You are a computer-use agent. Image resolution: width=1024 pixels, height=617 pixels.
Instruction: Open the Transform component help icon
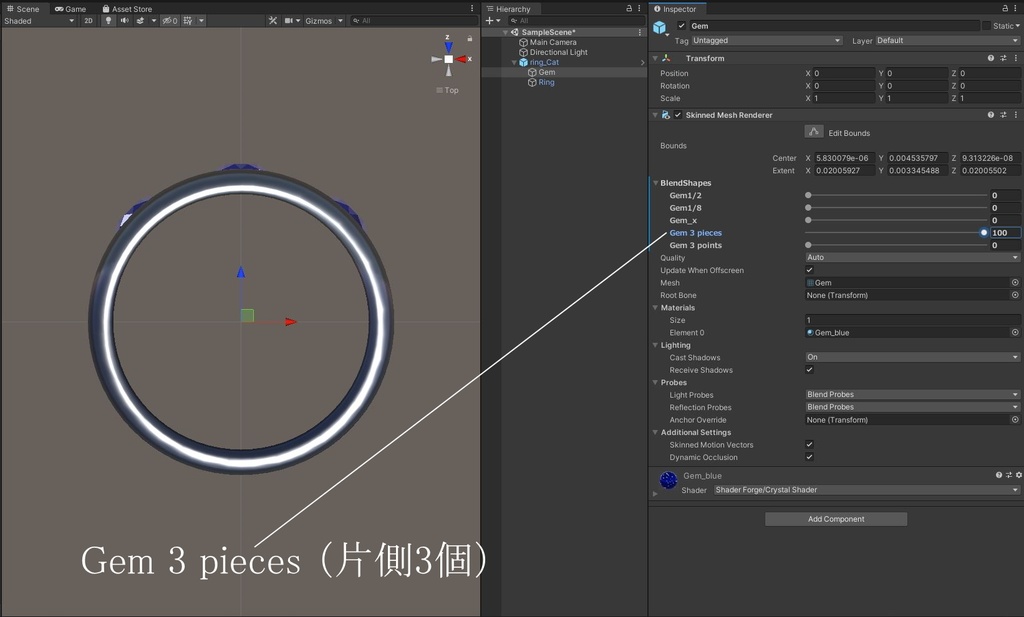tap(990, 58)
